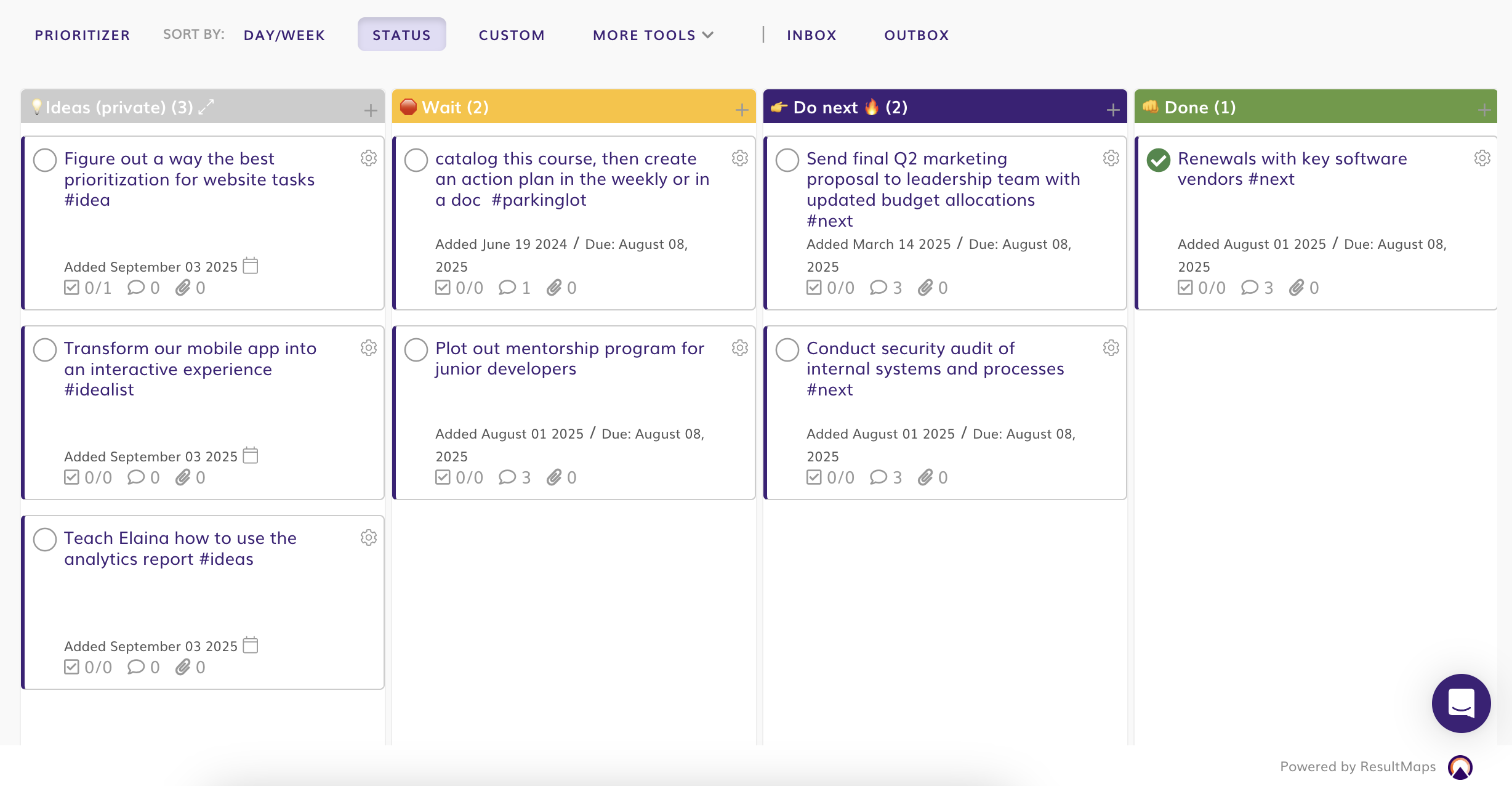Click checklist icon on Figure out prioritization card
Image resolution: width=1512 pixels, height=786 pixels.
(x=71, y=288)
